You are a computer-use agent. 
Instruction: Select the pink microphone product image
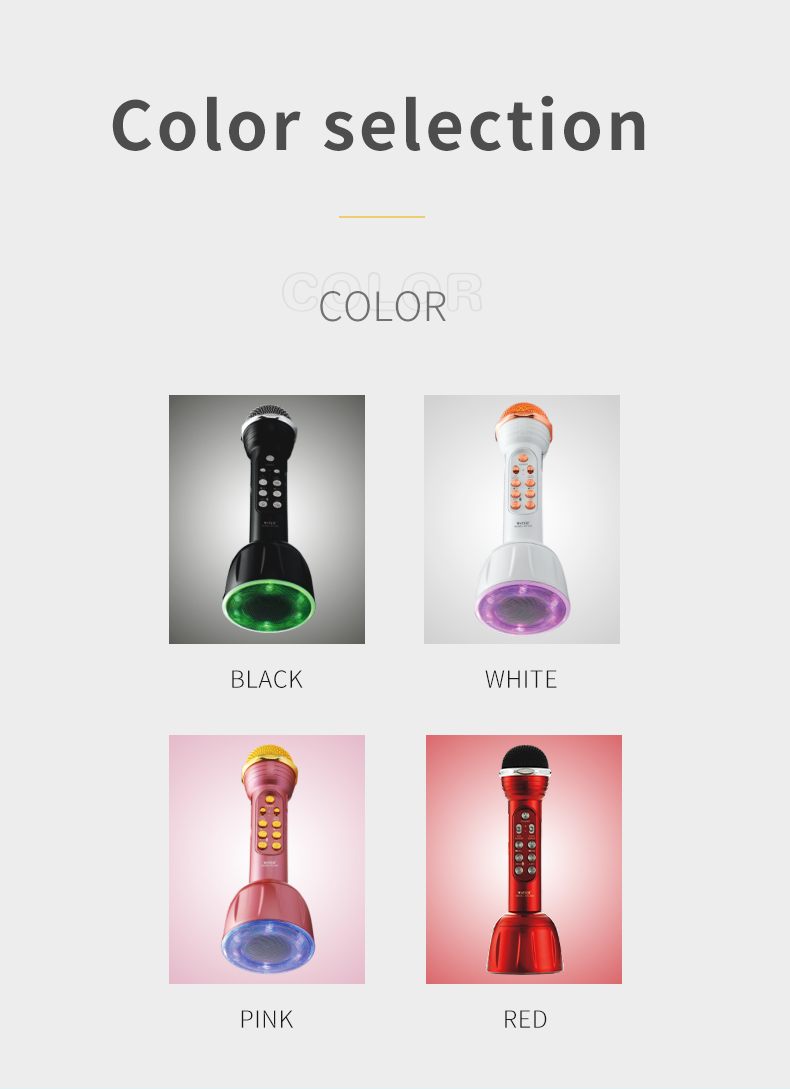pos(267,859)
